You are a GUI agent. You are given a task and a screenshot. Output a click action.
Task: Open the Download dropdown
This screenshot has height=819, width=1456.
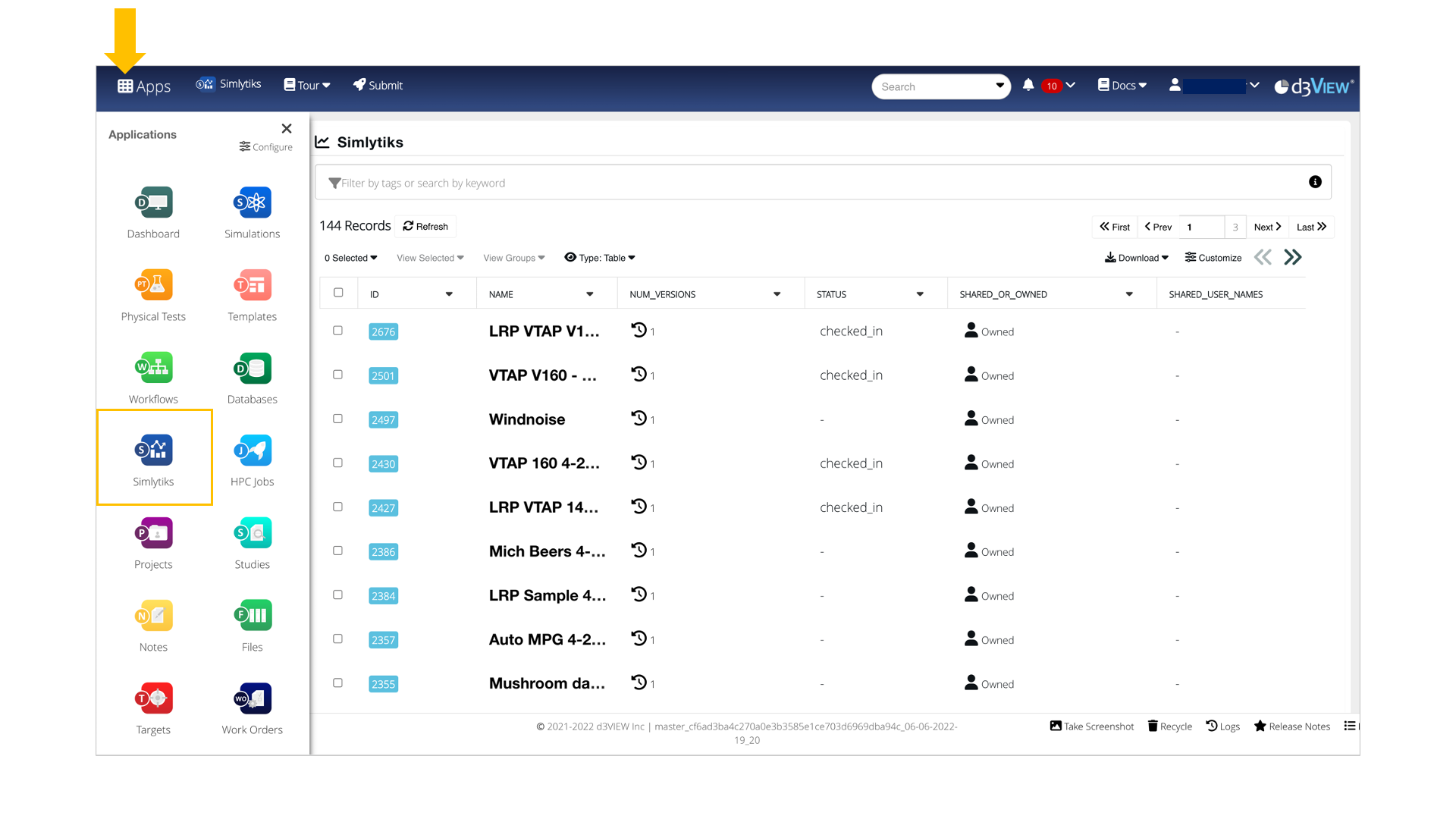click(x=1137, y=258)
